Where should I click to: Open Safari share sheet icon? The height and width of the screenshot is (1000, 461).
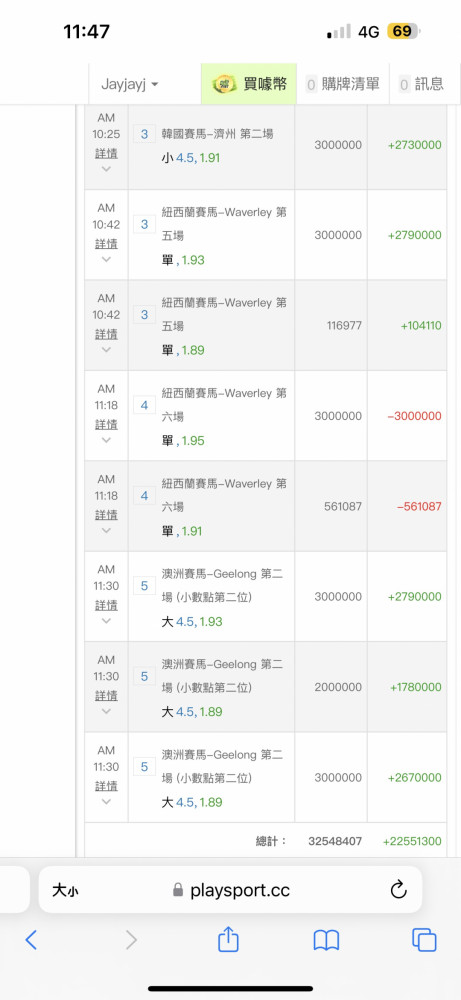pos(228,939)
